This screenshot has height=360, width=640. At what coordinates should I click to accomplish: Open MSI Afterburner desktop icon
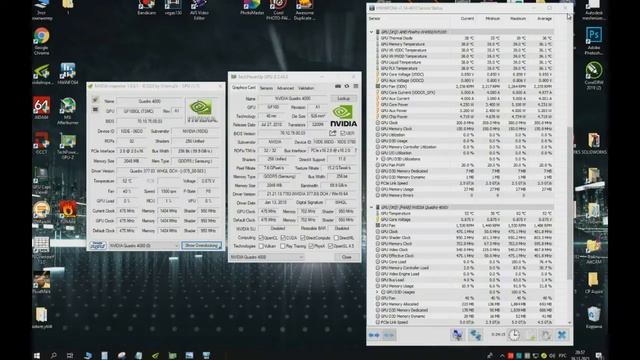pyautogui.click(x=68, y=111)
